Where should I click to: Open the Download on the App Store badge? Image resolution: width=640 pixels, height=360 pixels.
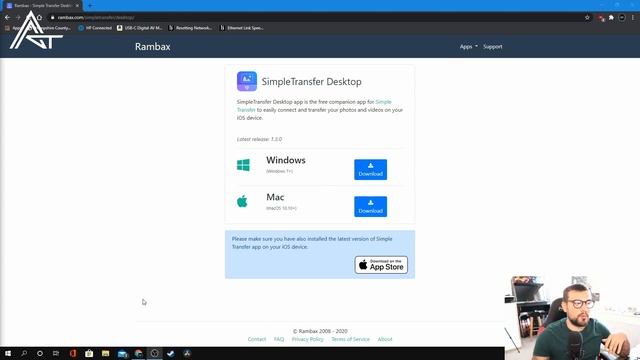381,265
